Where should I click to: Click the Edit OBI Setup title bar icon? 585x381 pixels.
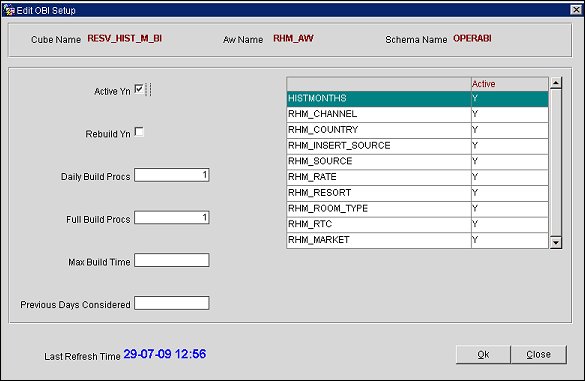click(9, 10)
